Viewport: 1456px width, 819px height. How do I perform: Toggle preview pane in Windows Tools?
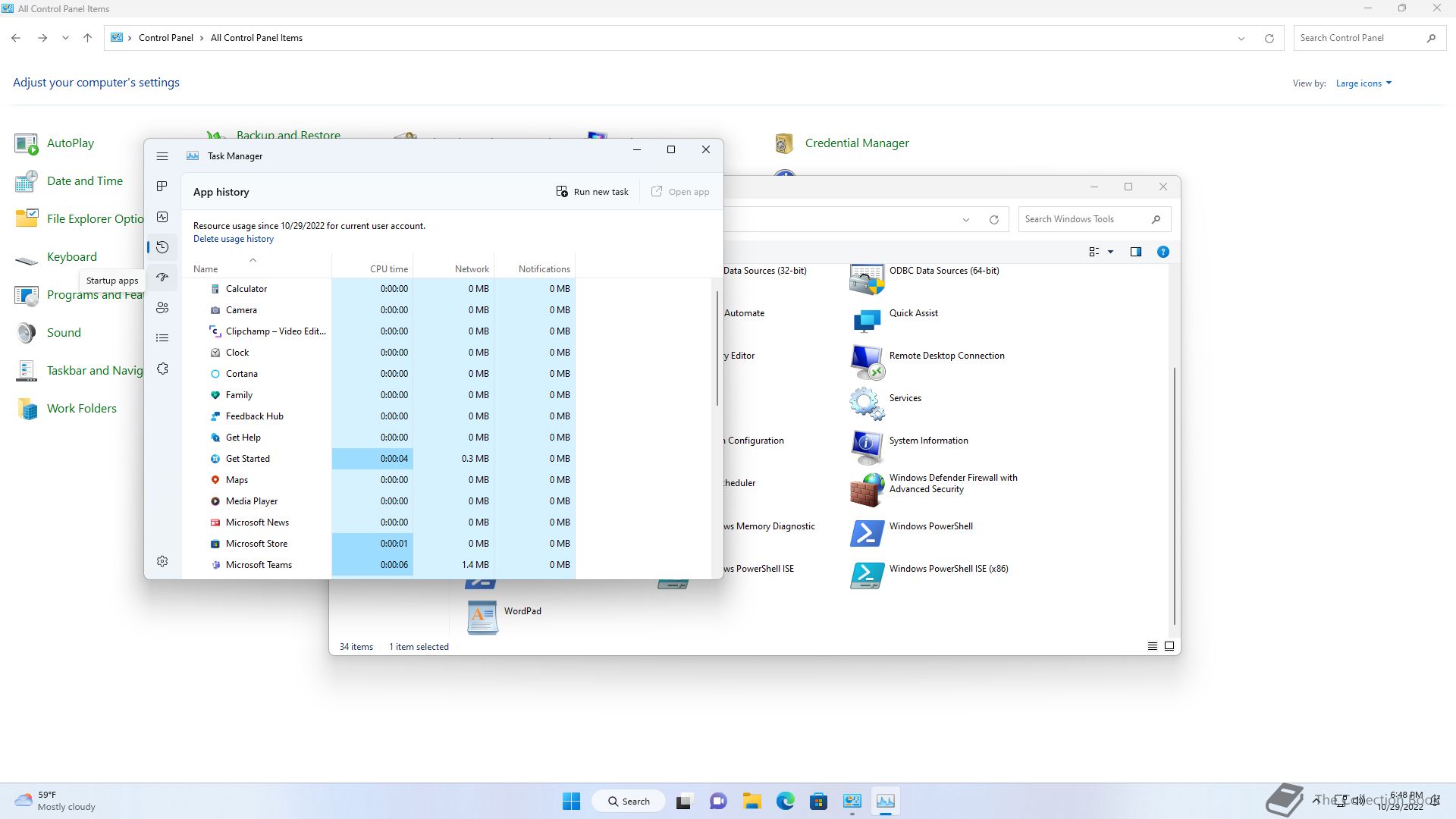(x=1135, y=252)
